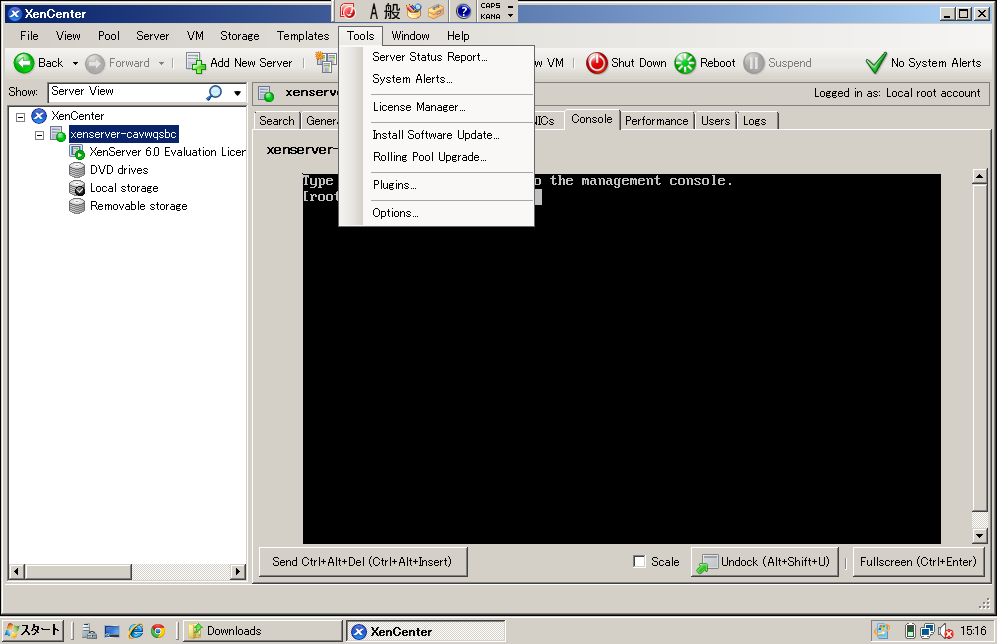Screen dimensions: 997x644
Task: Switch to the Performance tab
Action: pyautogui.click(x=656, y=121)
